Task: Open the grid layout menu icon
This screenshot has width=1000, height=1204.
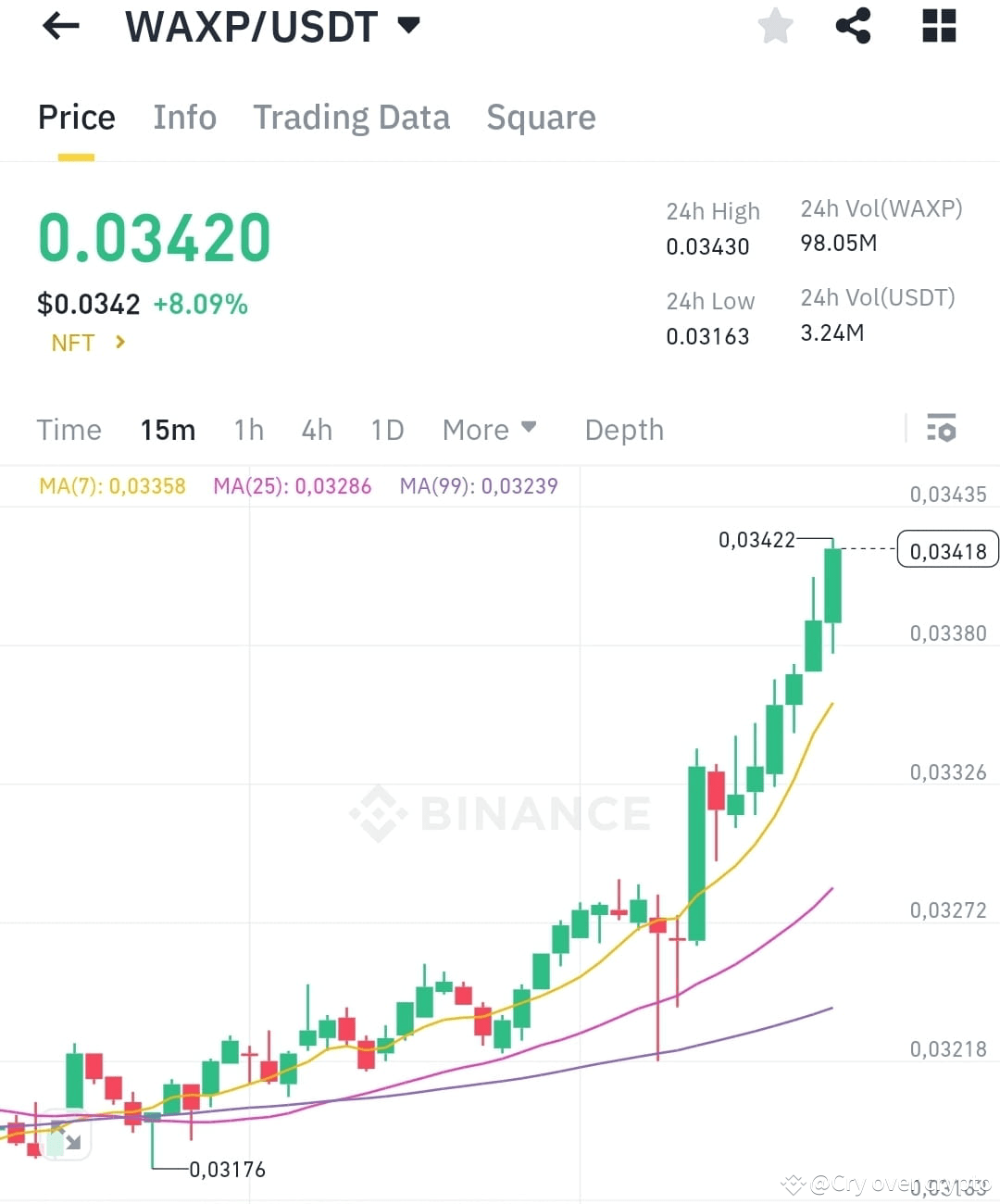Action: 939,26
